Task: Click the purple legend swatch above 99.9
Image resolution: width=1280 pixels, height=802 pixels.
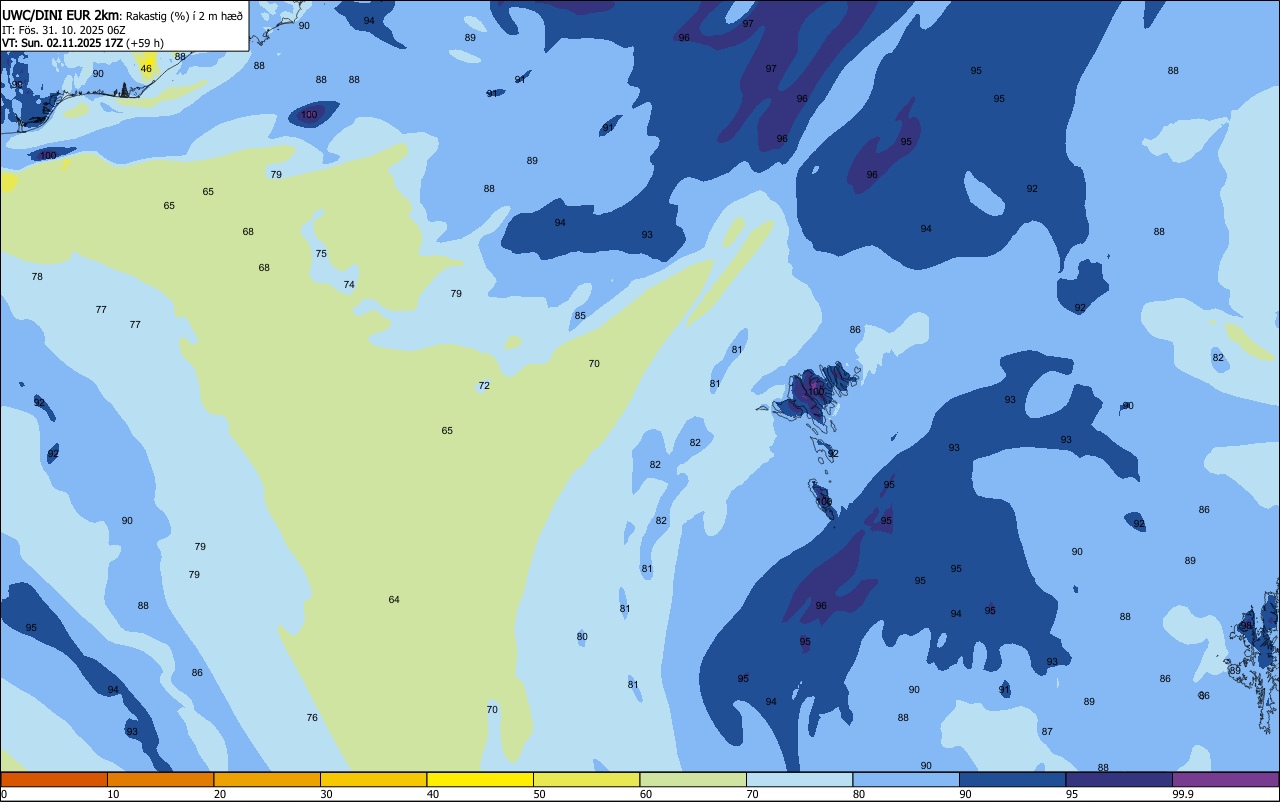Action: coord(1225,779)
